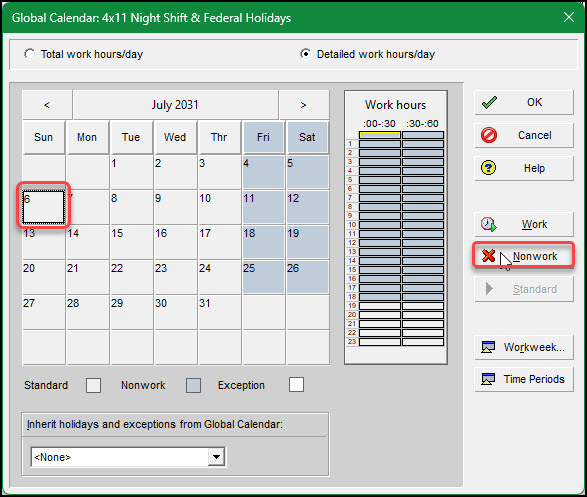Select the Fri column header
587x497 pixels.
tap(263, 137)
